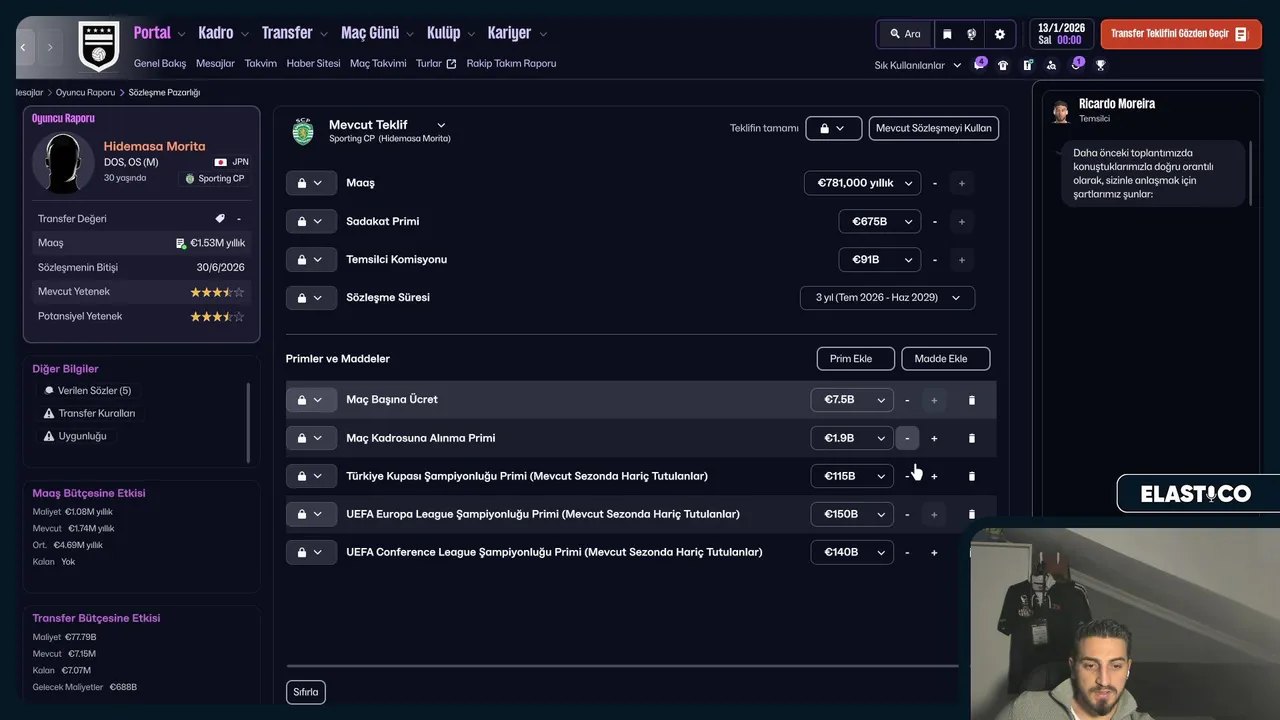The height and width of the screenshot is (720, 1280).
Task: Click the club badge logo
Action: pyautogui.click(x=98, y=46)
